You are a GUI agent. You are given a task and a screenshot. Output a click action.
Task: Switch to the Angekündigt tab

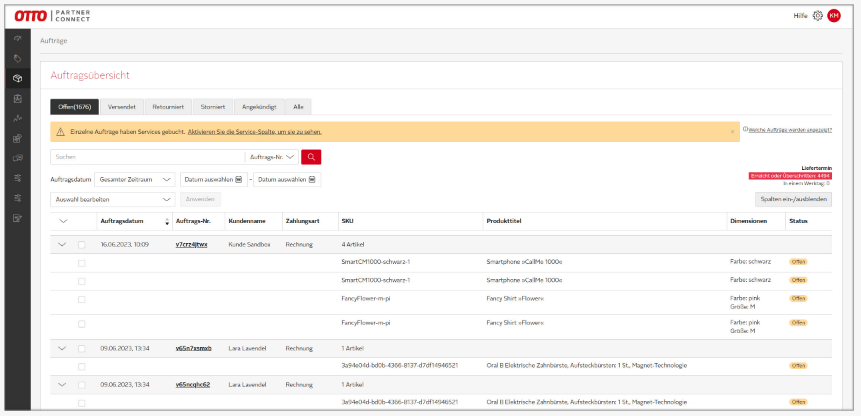click(x=259, y=107)
